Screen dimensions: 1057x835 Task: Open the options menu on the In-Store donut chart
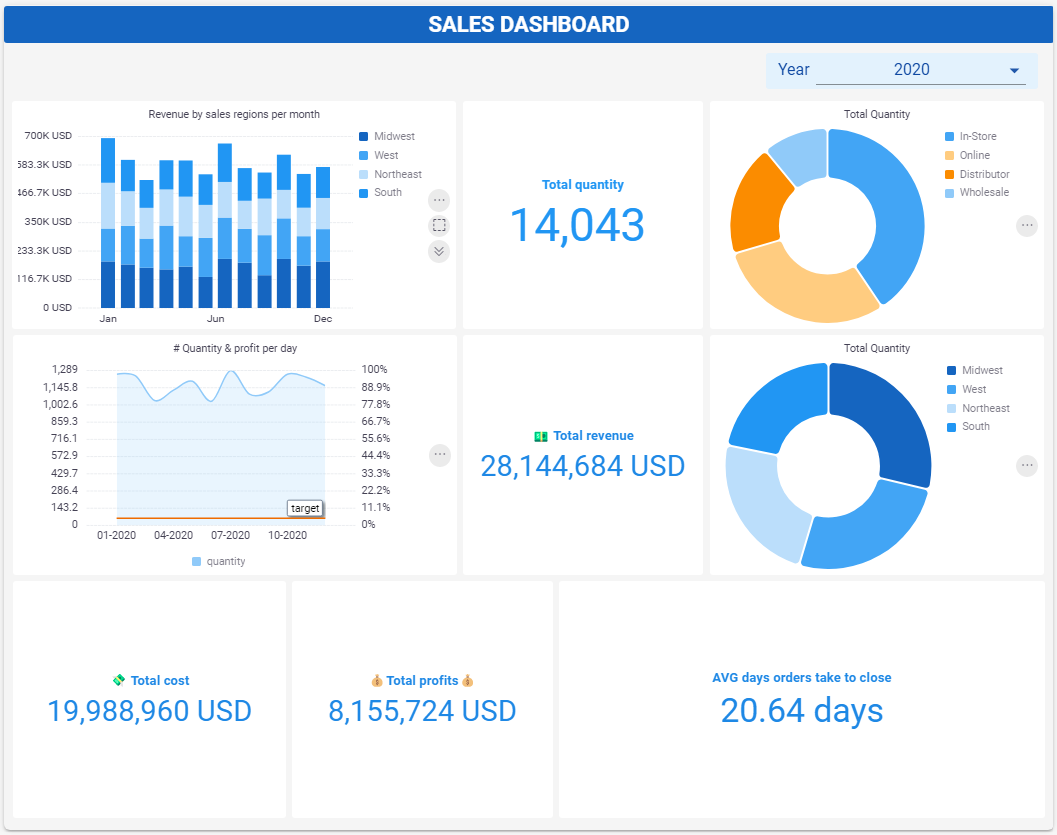[x=1027, y=225]
